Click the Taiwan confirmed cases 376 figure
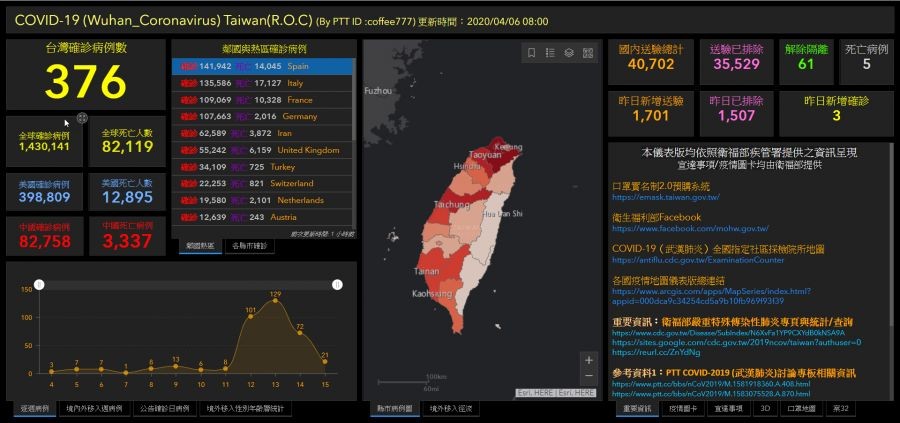Viewport: 900px width, 423px height. [x=85, y=82]
